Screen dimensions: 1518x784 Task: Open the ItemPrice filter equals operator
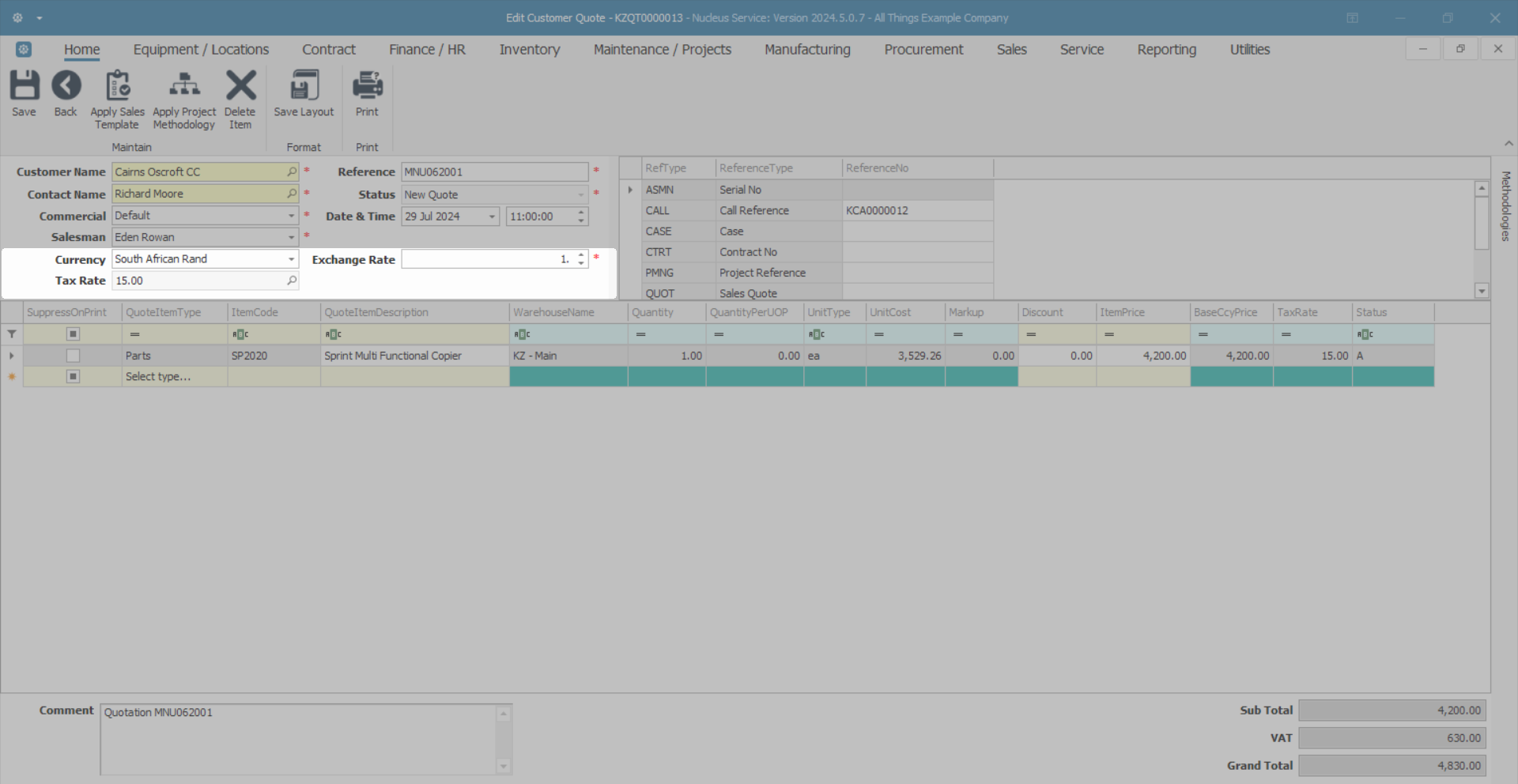pos(1109,334)
